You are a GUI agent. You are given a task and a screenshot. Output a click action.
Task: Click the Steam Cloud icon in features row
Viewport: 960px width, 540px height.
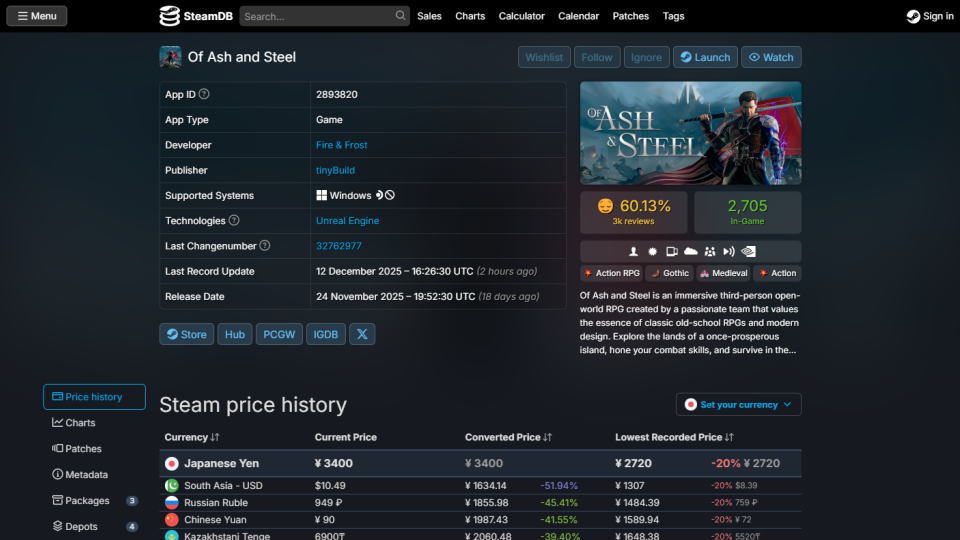coord(690,251)
